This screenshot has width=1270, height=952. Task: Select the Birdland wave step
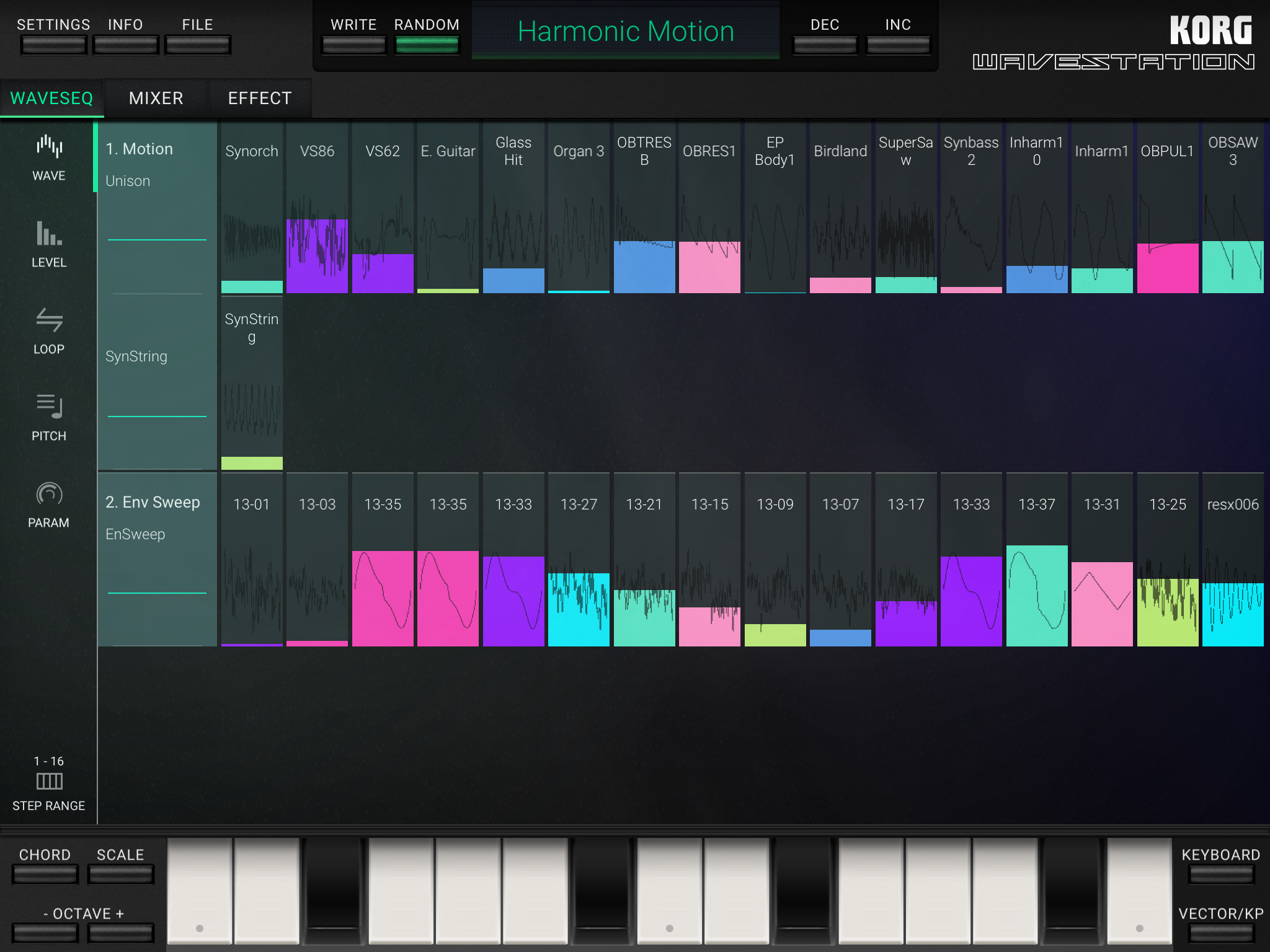(x=840, y=208)
